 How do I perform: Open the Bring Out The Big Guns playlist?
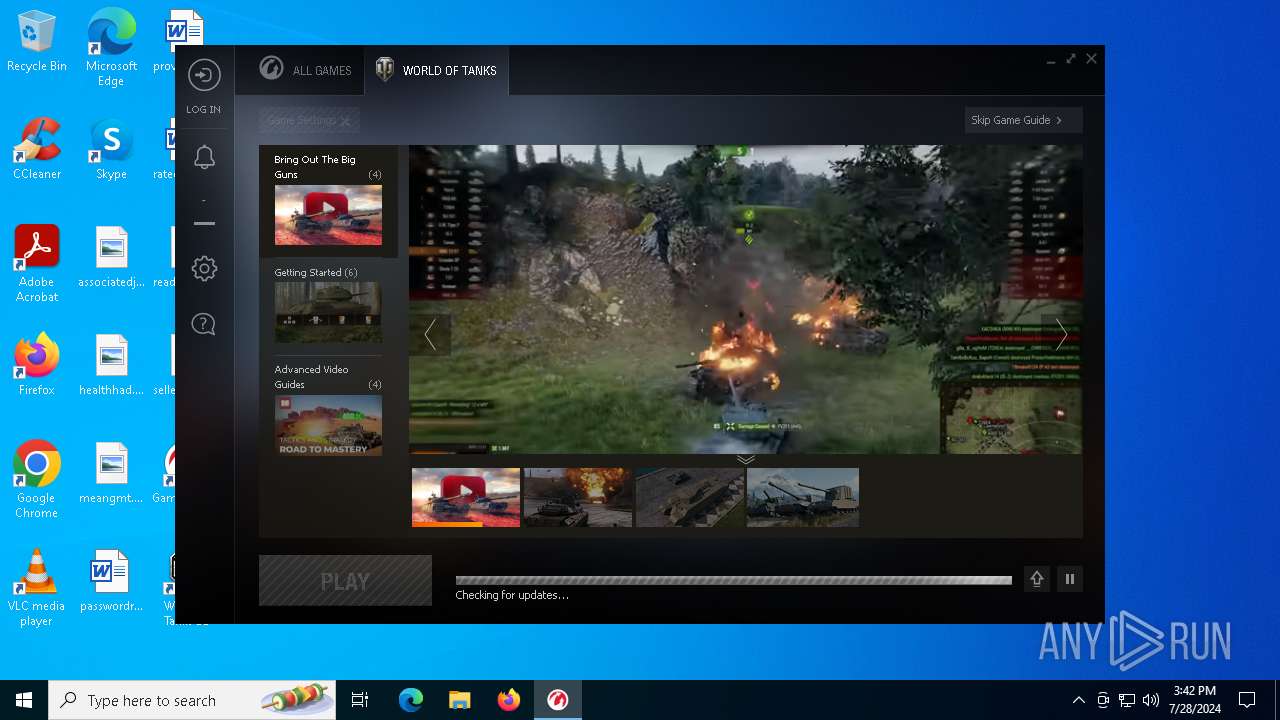(328, 200)
